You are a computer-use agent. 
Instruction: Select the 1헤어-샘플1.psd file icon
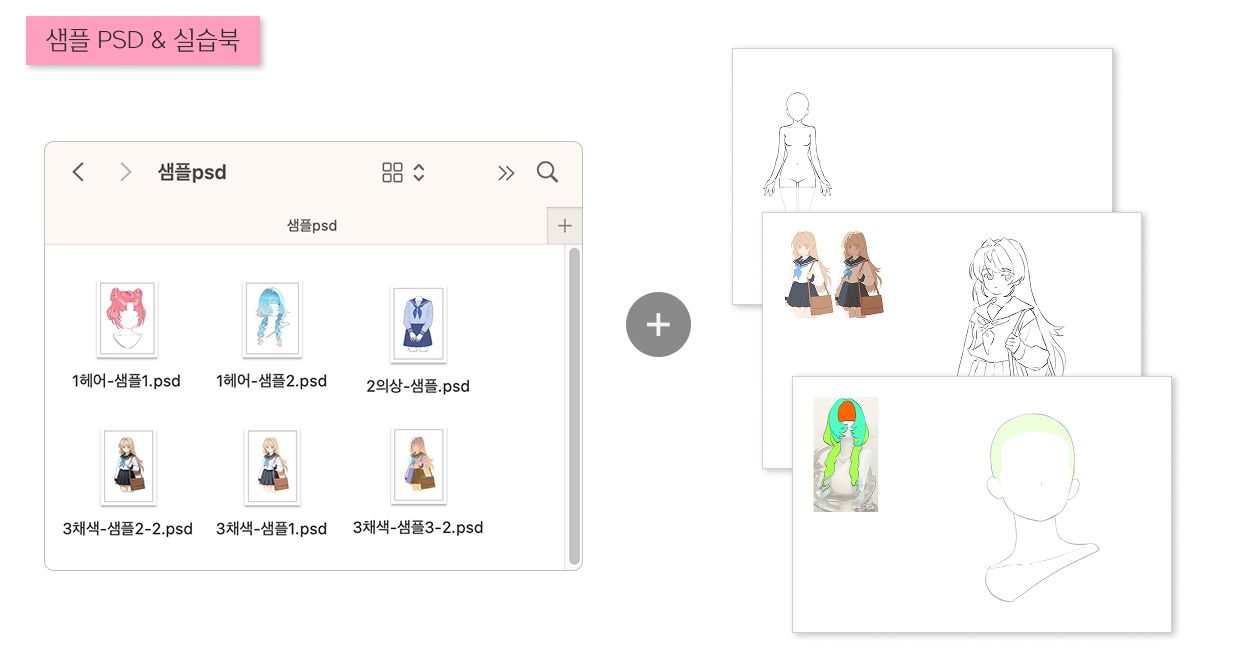tap(127, 319)
